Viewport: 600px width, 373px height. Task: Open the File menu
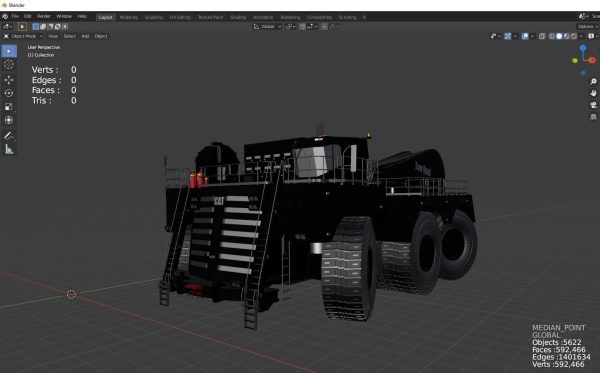[15, 16]
